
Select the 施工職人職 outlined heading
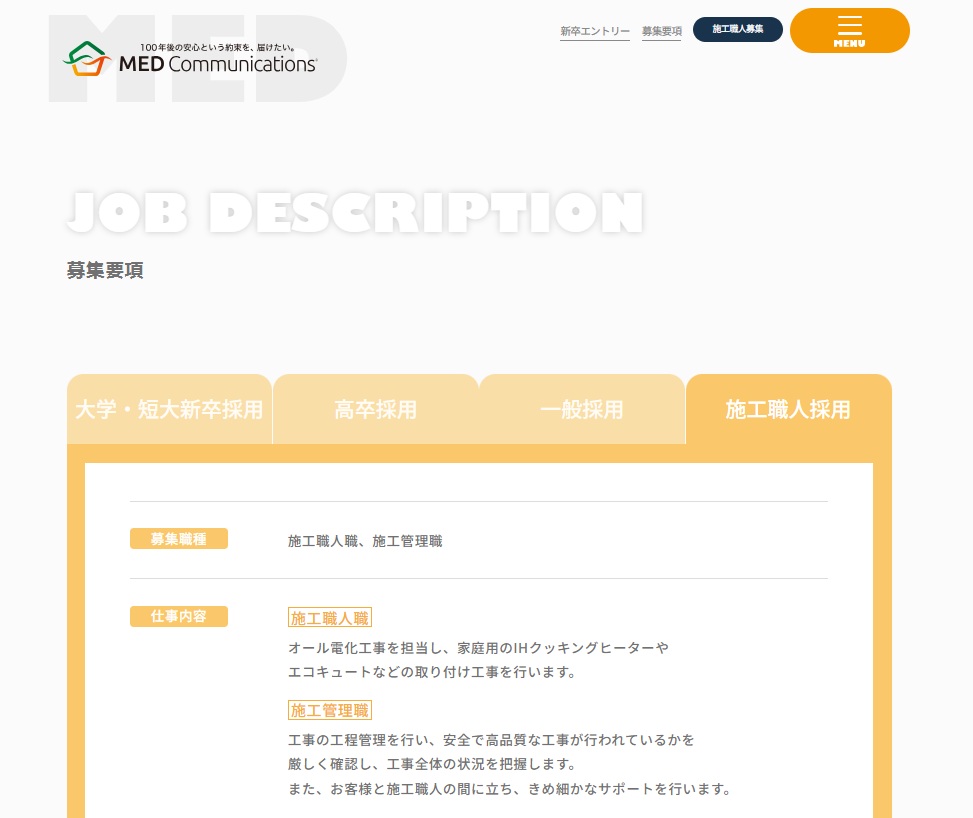[x=330, y=618]
